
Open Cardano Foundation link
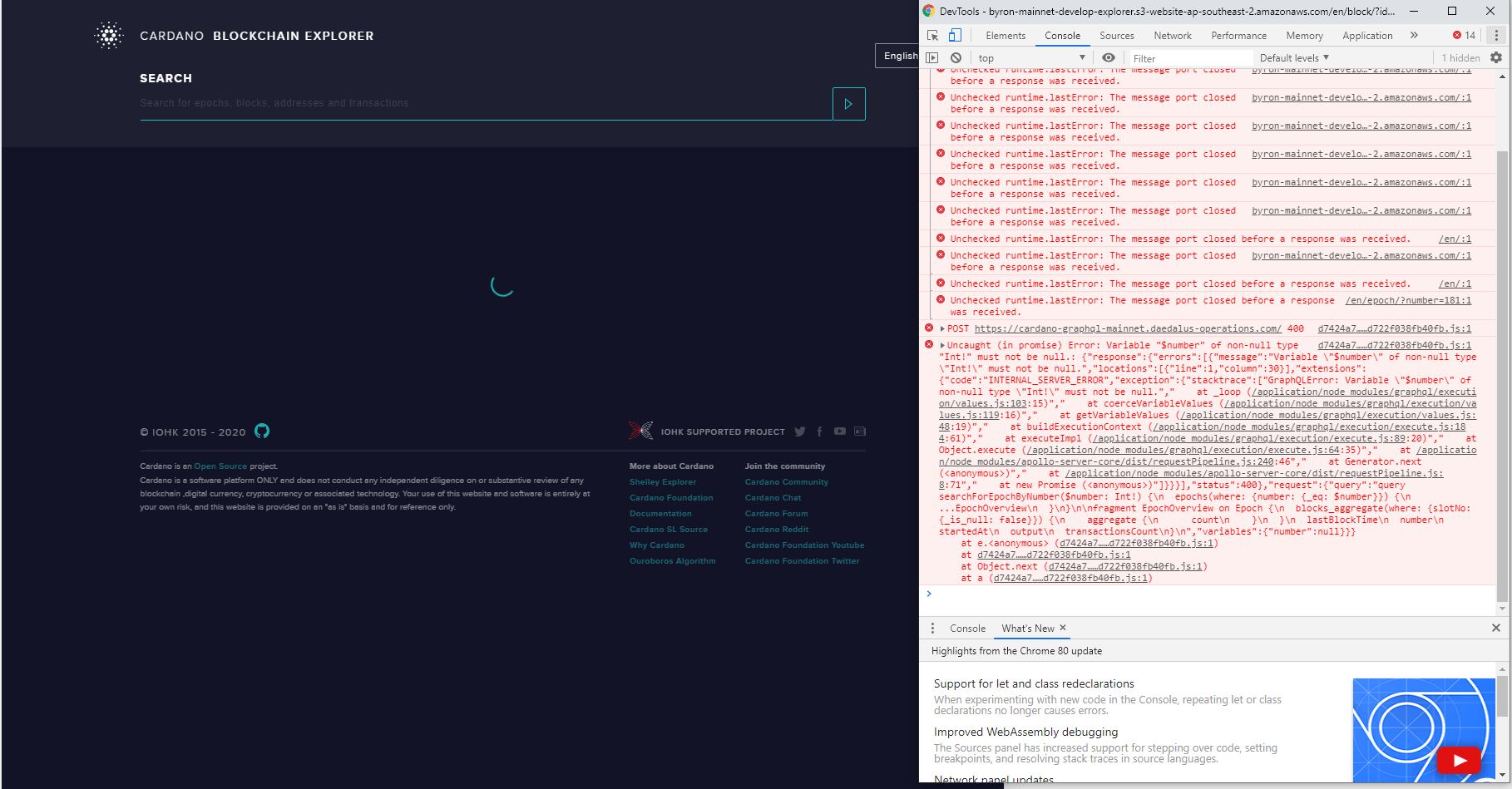tap(671, 498)
